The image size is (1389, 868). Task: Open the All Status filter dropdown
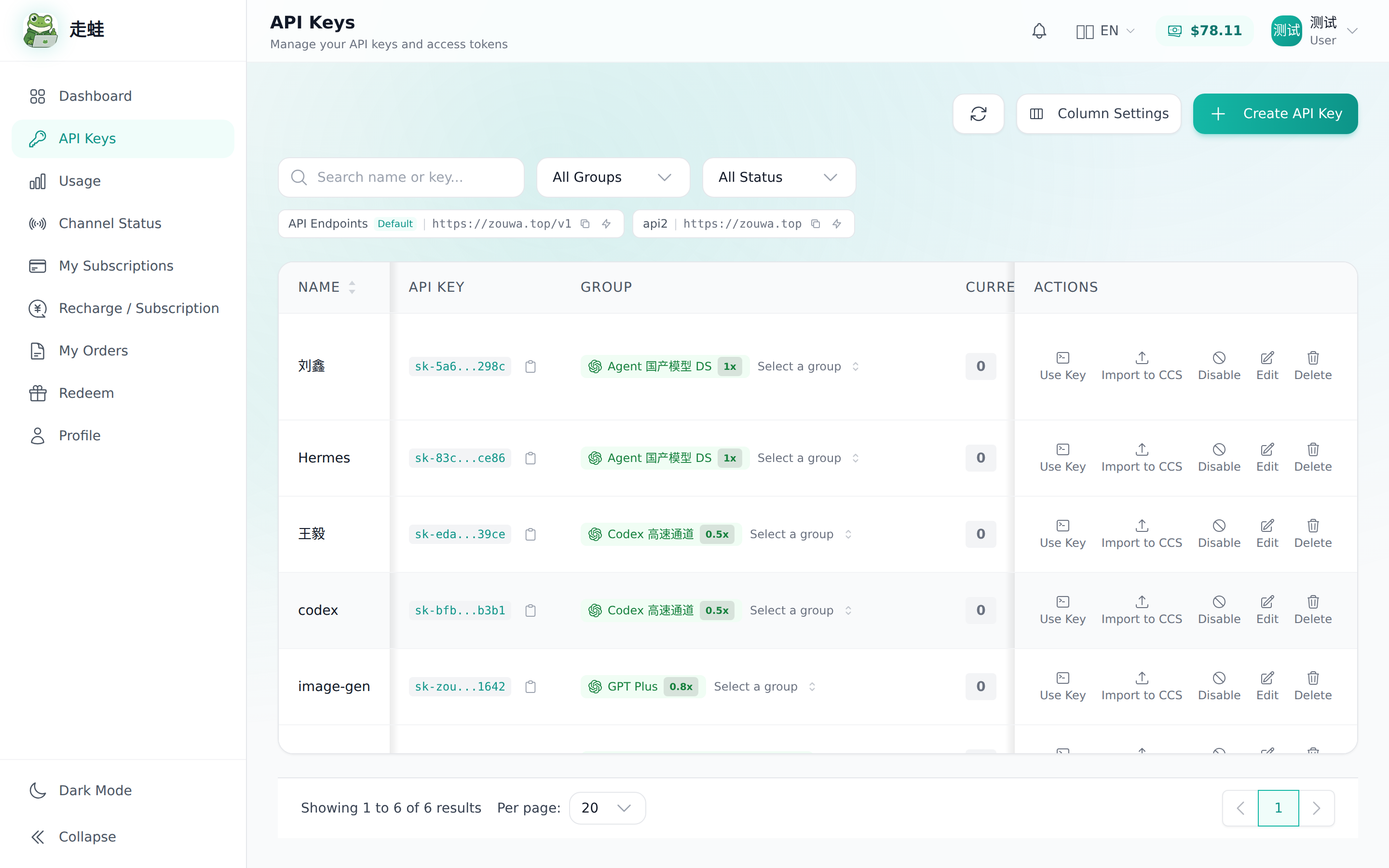(778, 177)
